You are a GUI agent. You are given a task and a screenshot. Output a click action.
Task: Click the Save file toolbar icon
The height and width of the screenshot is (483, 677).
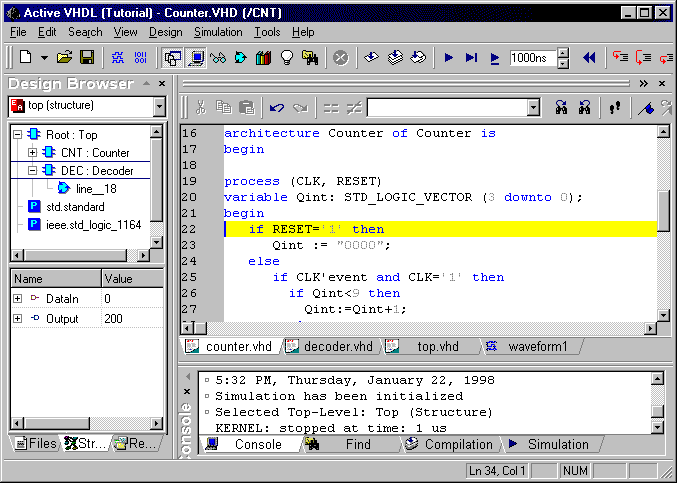coord(87,58)
